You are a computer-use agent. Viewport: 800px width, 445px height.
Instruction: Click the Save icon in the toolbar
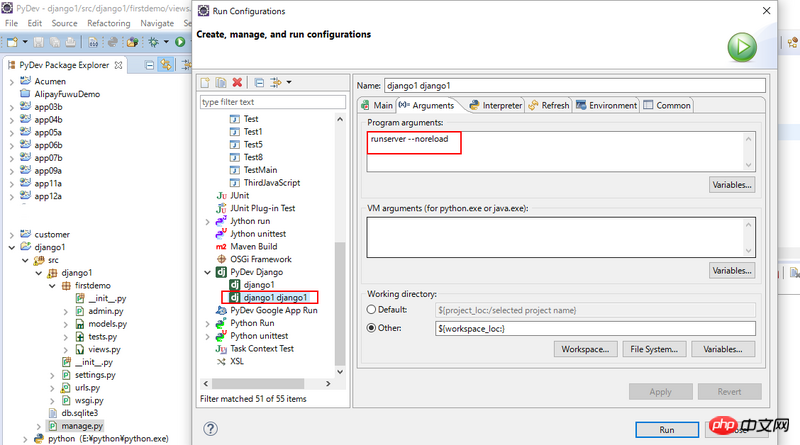[x=39, y=42]
